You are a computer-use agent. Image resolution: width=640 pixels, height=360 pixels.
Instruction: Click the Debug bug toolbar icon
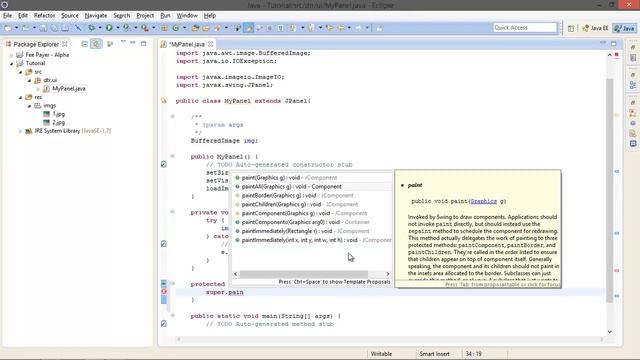[x=91, y=28]
